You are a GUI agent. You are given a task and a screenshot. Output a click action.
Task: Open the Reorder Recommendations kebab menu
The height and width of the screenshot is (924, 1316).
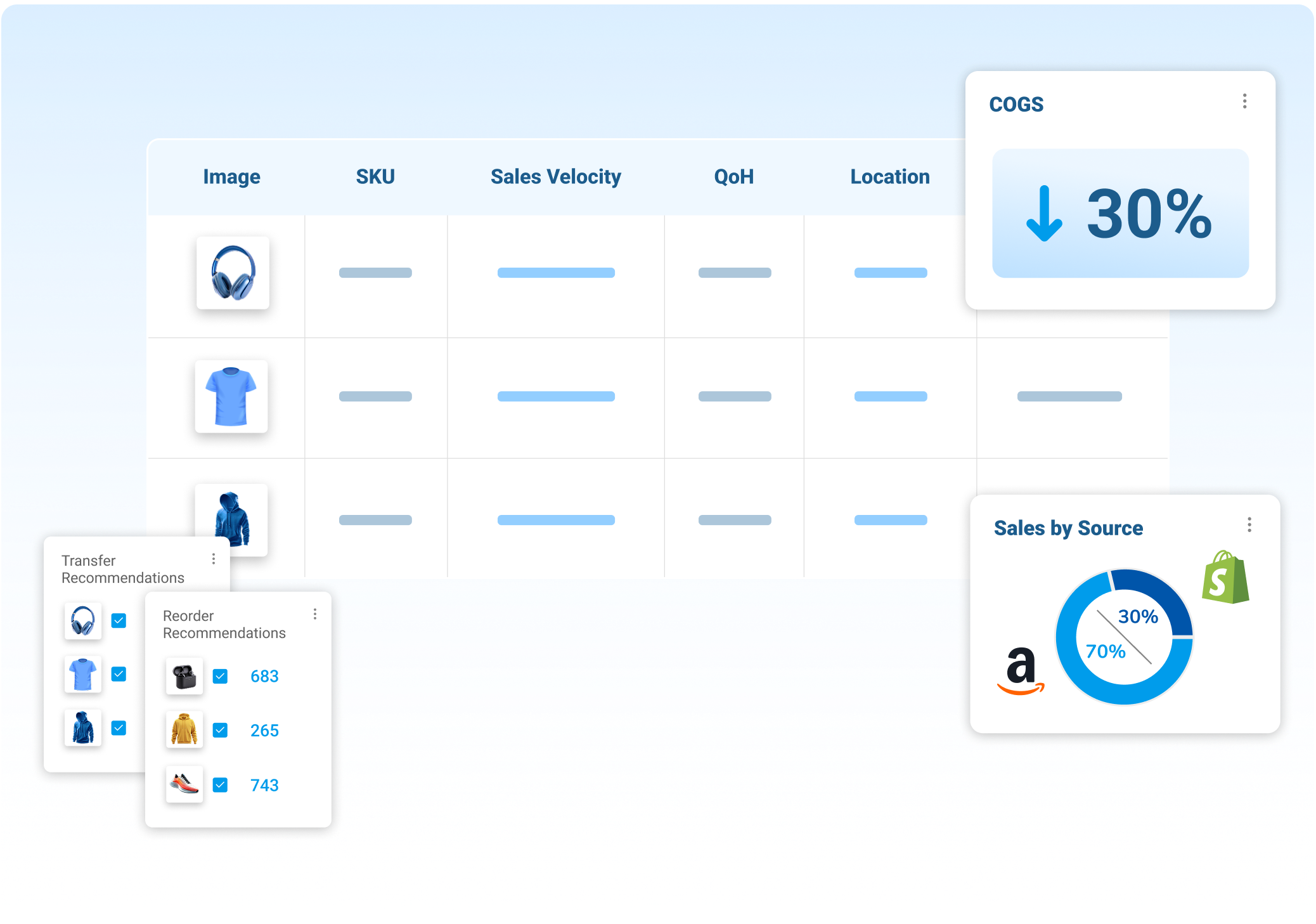pos(315,614)
